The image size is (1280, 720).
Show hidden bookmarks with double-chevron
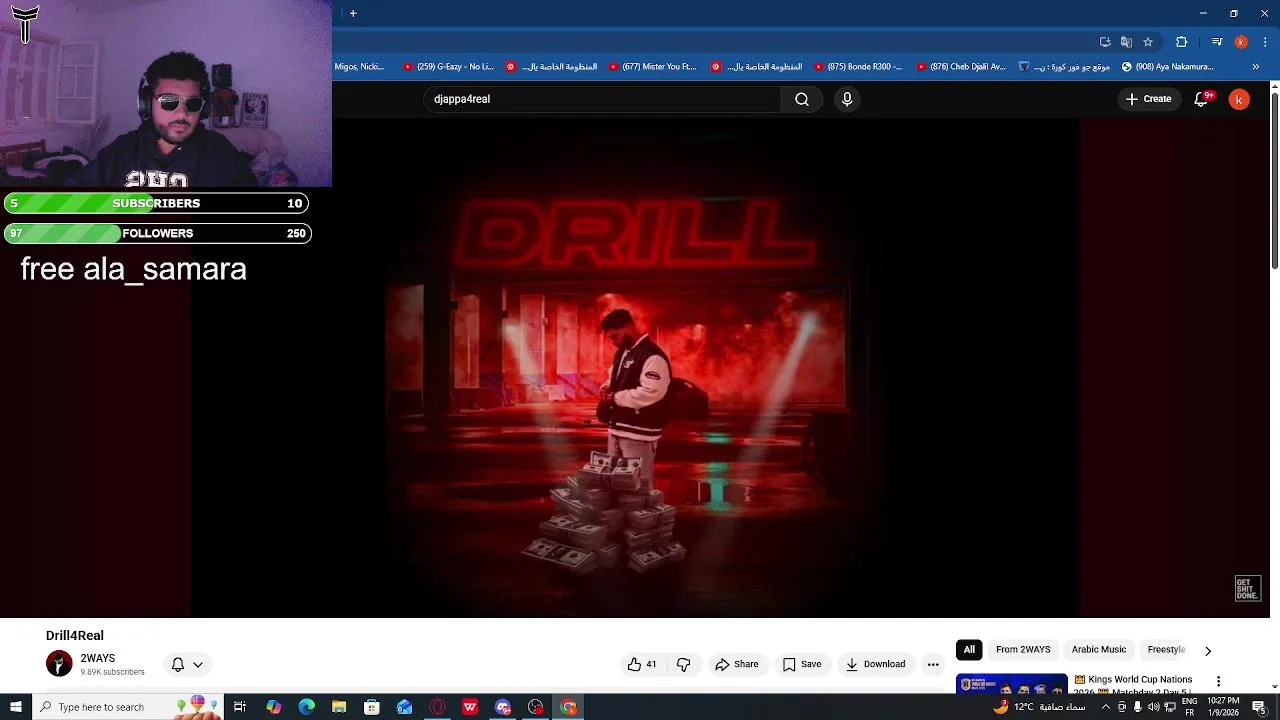coord(1256,67)
